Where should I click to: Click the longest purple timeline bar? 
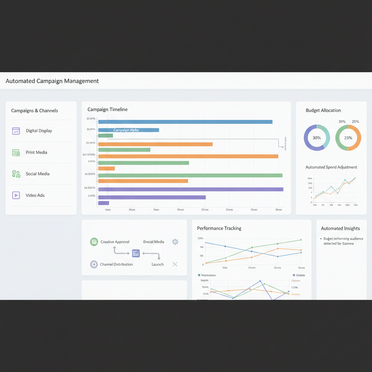click(191, 189)
